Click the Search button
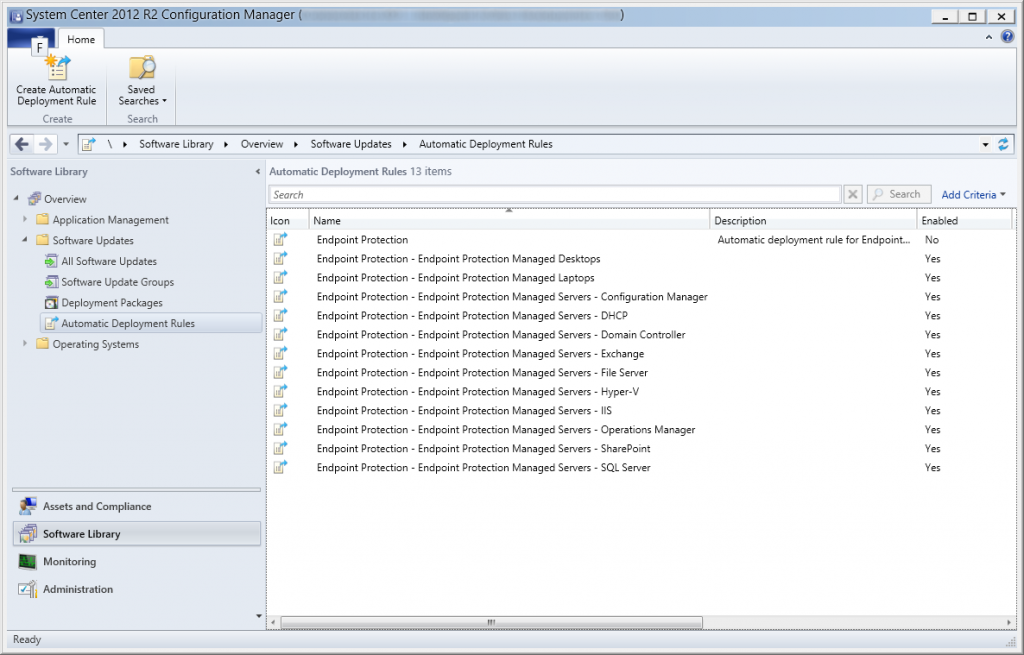Image resolution: width=1024 pixels, height=655 pixels. point(898,193)
